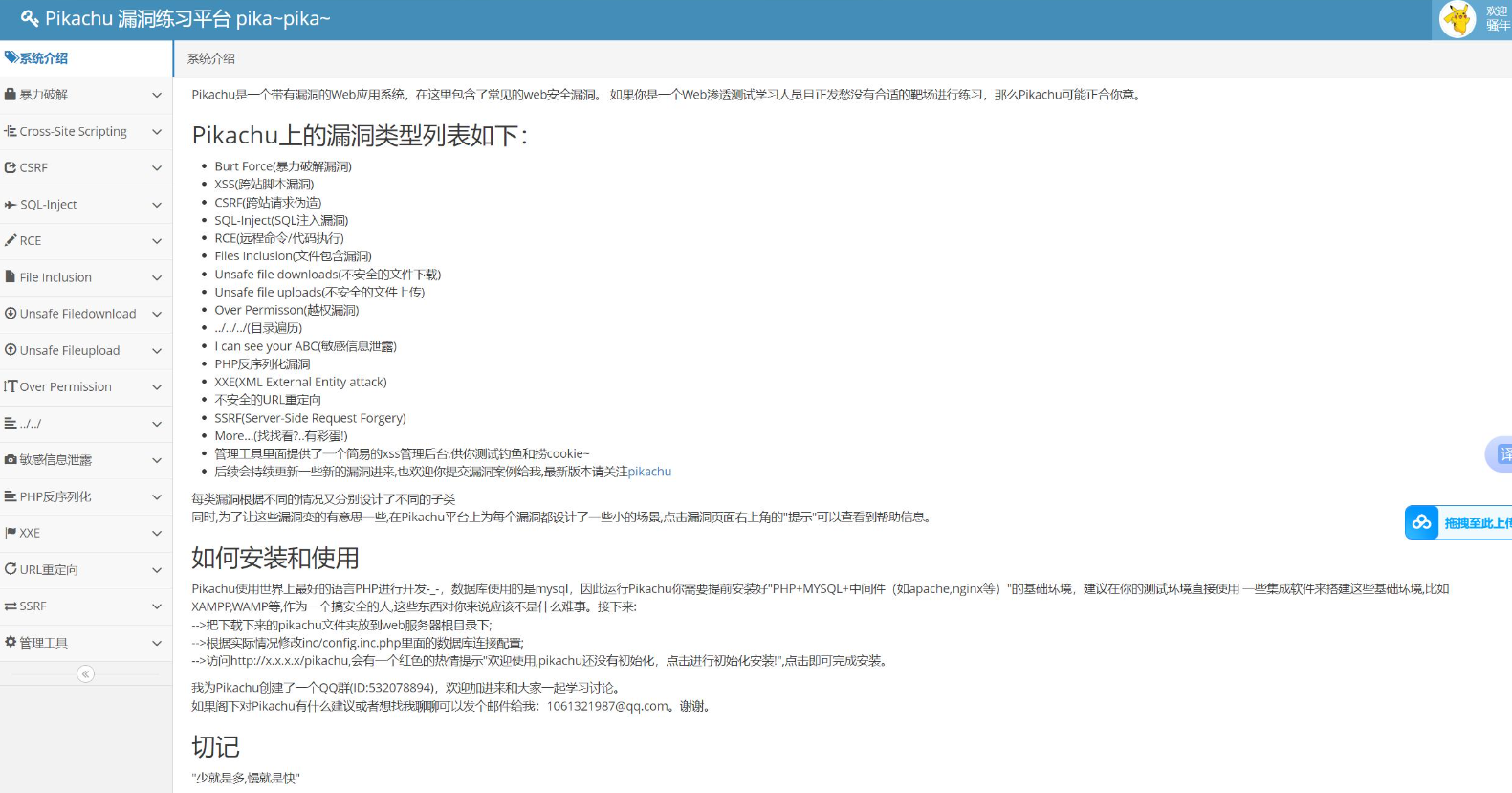Open the Unsafe Fileupload menu item
The image size is (1512, 793).
point(86,350)
